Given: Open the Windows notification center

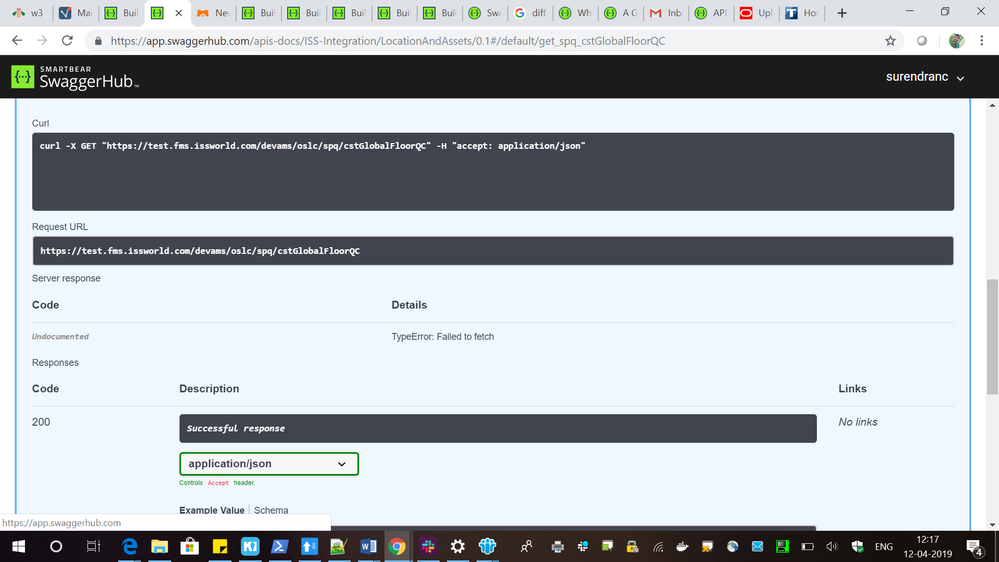Looking at the screenshot, I should coord(973,546).
